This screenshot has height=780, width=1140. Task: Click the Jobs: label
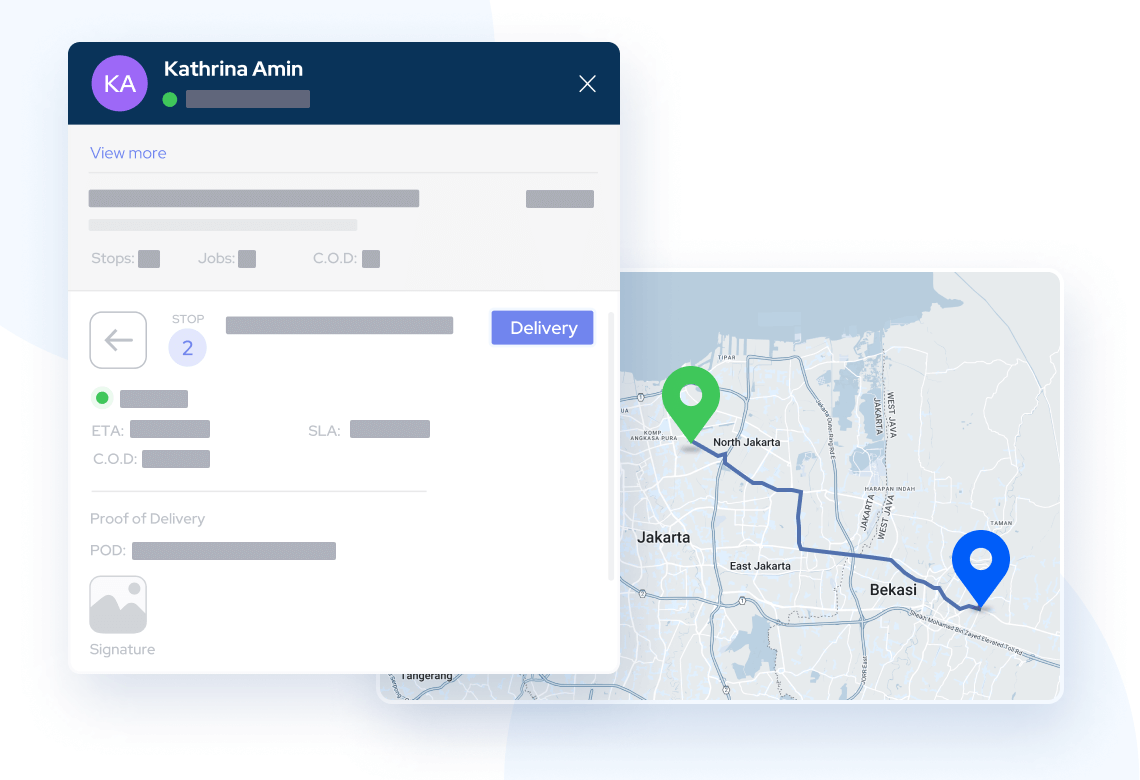(217, 259)
